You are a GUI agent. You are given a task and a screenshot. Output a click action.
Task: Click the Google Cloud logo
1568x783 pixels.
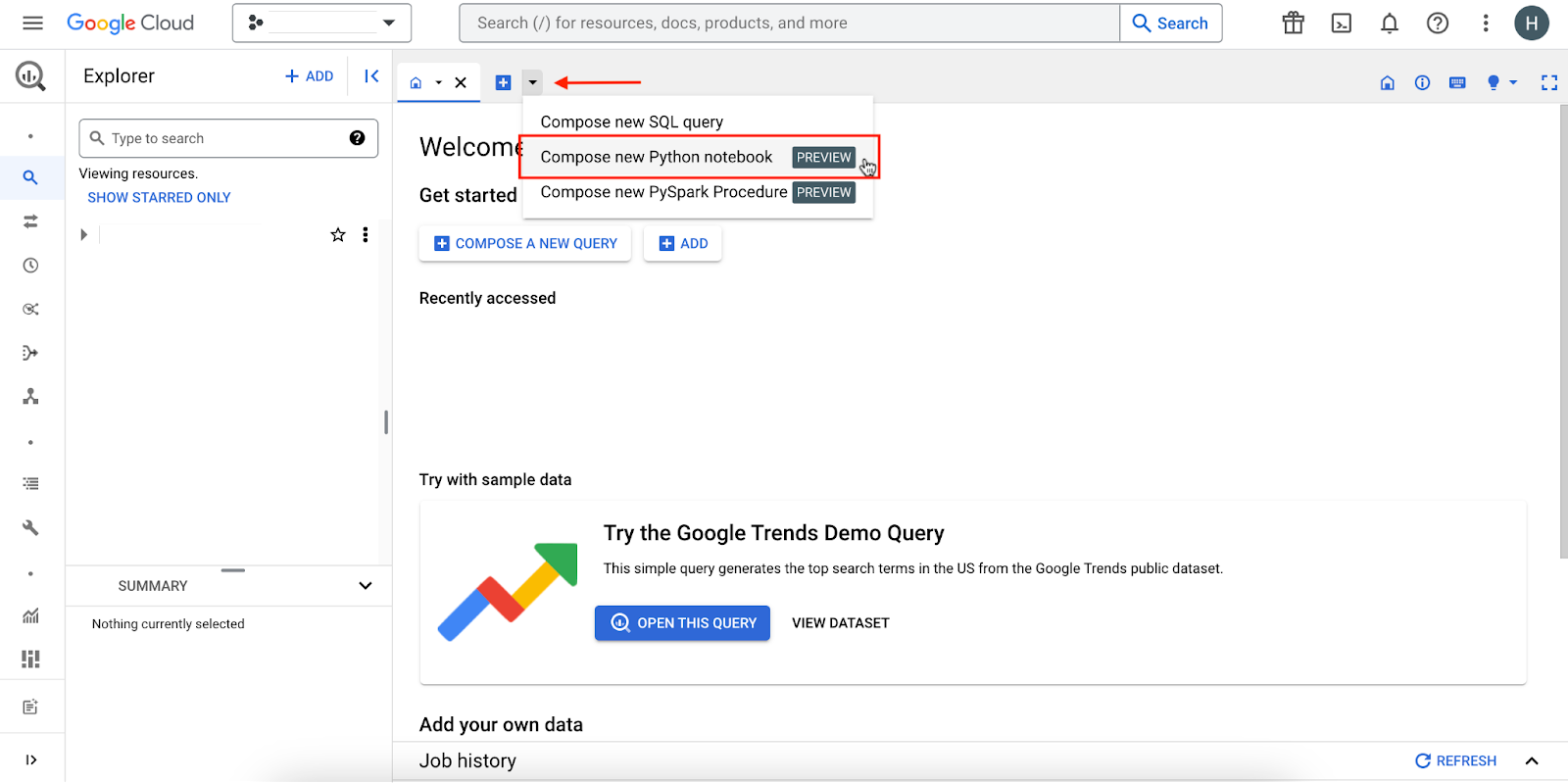click(130, 23)
